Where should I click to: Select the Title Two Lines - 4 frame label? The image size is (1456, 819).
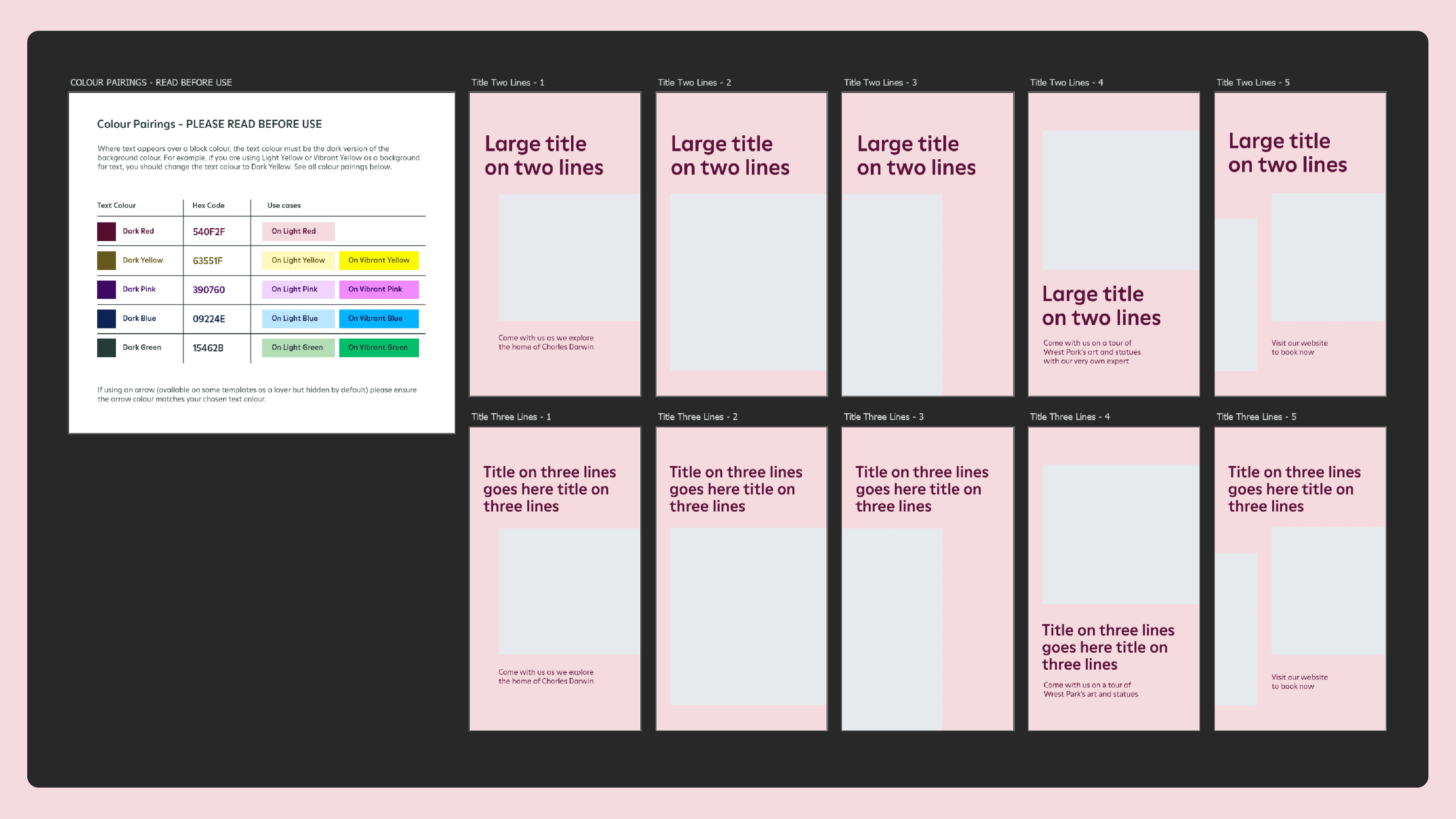click(x=1066, y=83)
